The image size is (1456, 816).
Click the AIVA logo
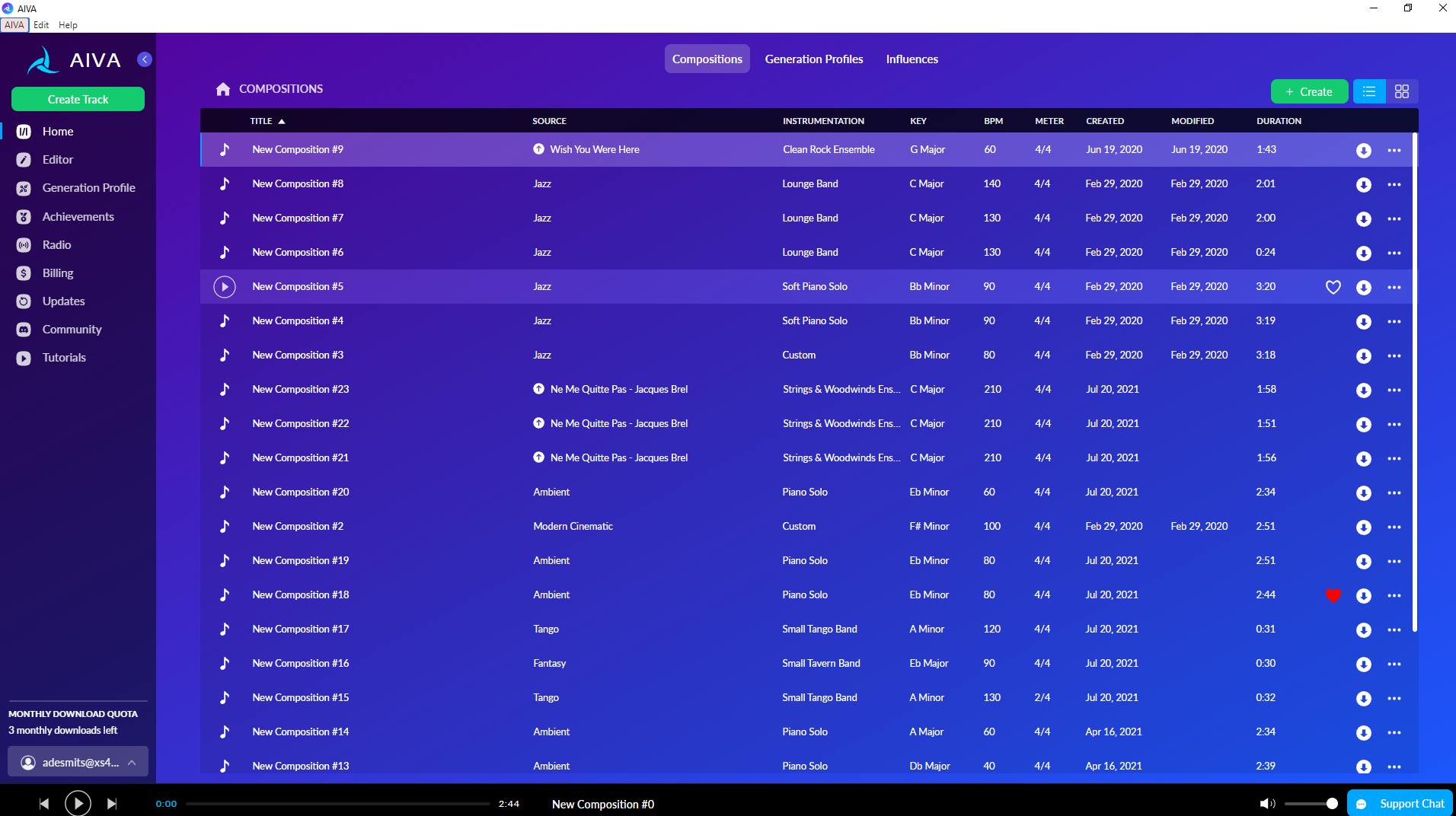click(x=74, y=60)
